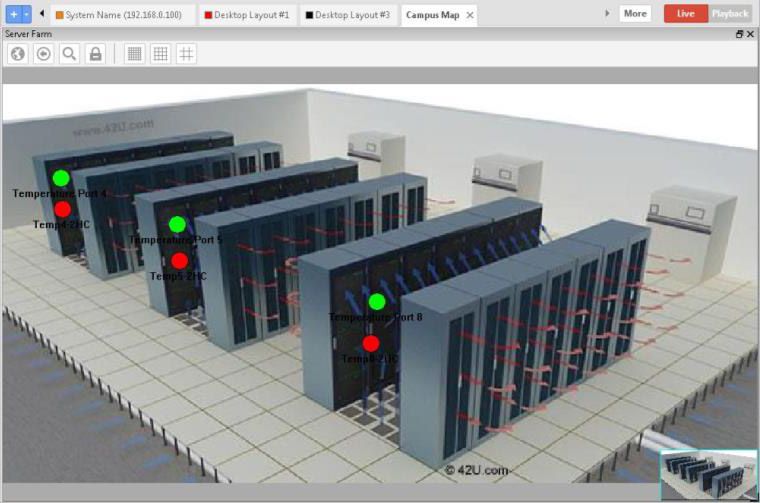Viewport: 760px width, 503px height.
Task: Toggle the padlock lock icon
Action: tap(95, 54)
